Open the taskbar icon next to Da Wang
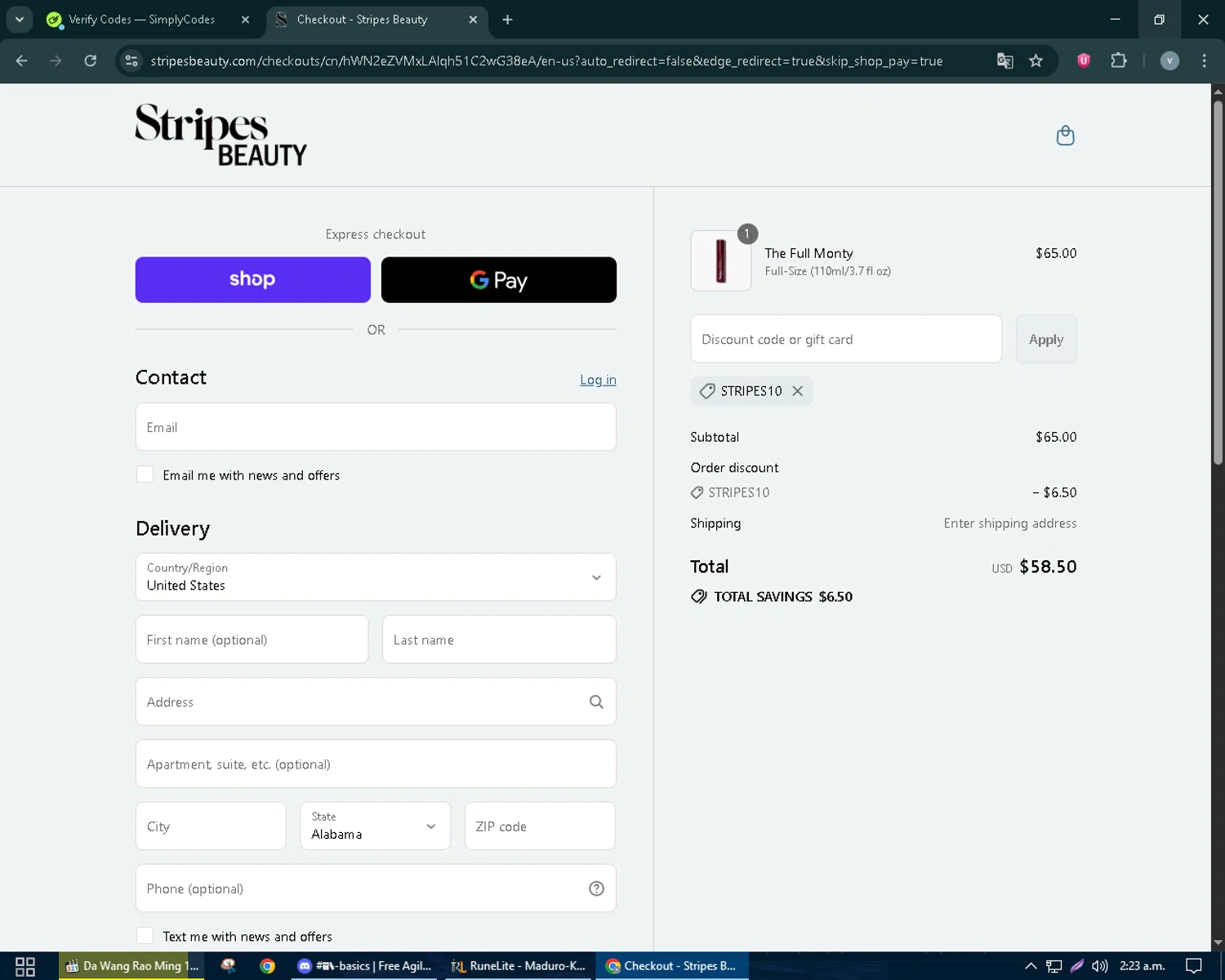Image resolution: width=1225 pixels, height=980 pixels. point(229,966)
